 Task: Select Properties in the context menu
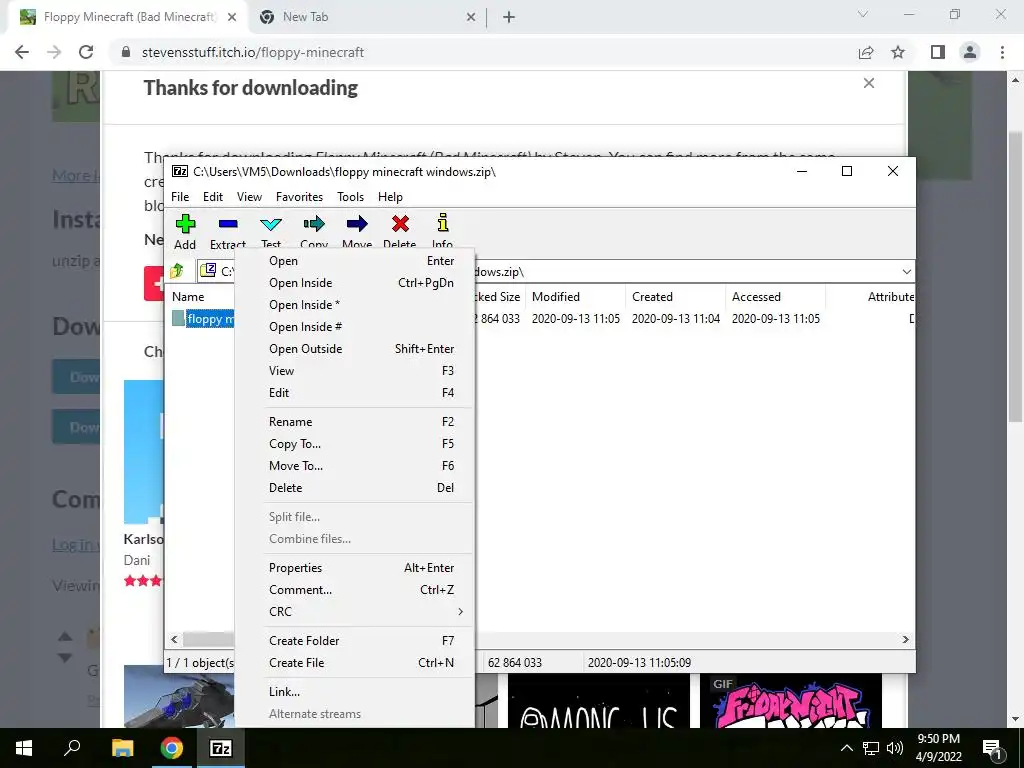click(355, 568)
